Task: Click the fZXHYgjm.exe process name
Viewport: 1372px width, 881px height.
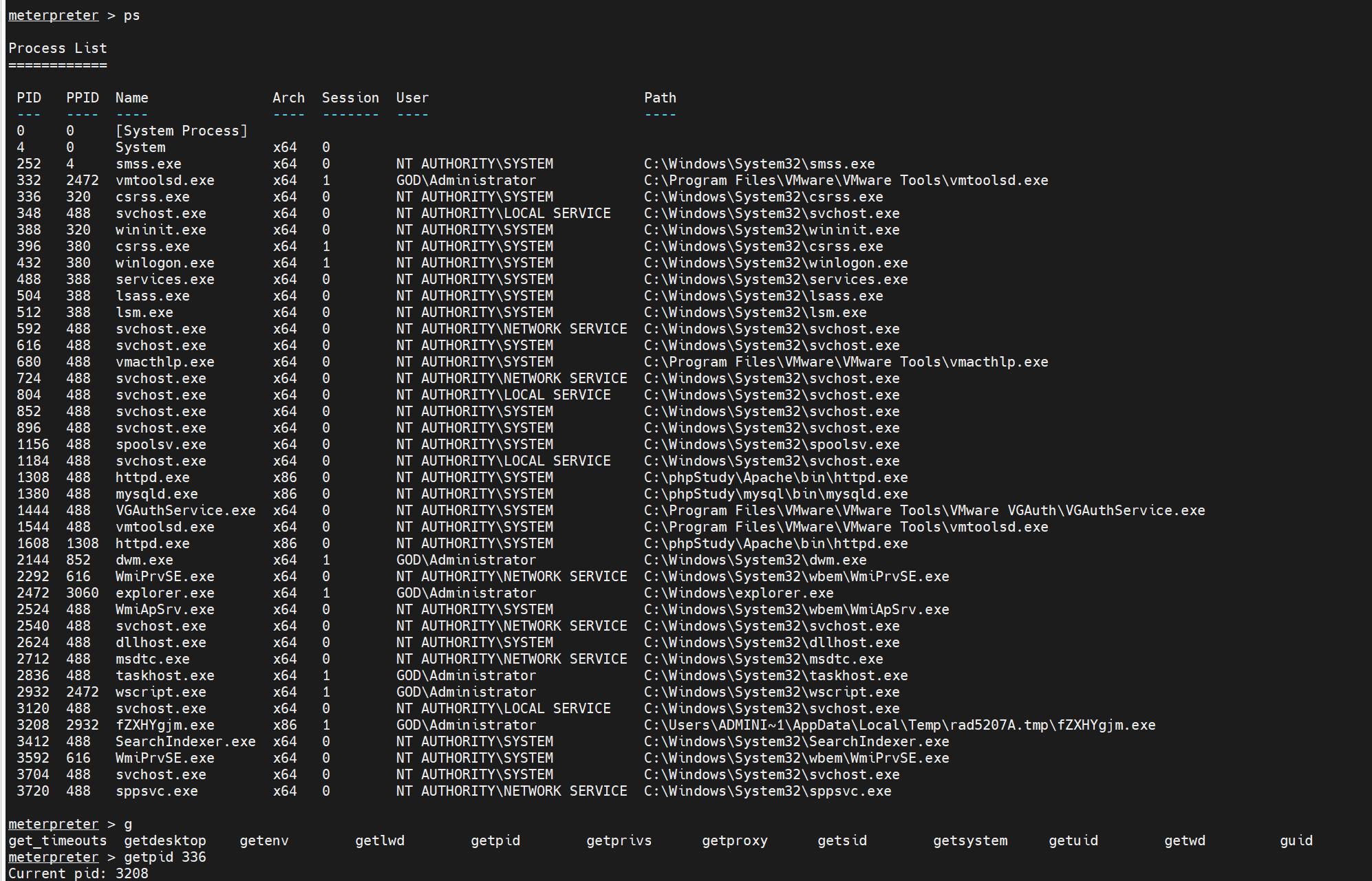Action: 164,725
